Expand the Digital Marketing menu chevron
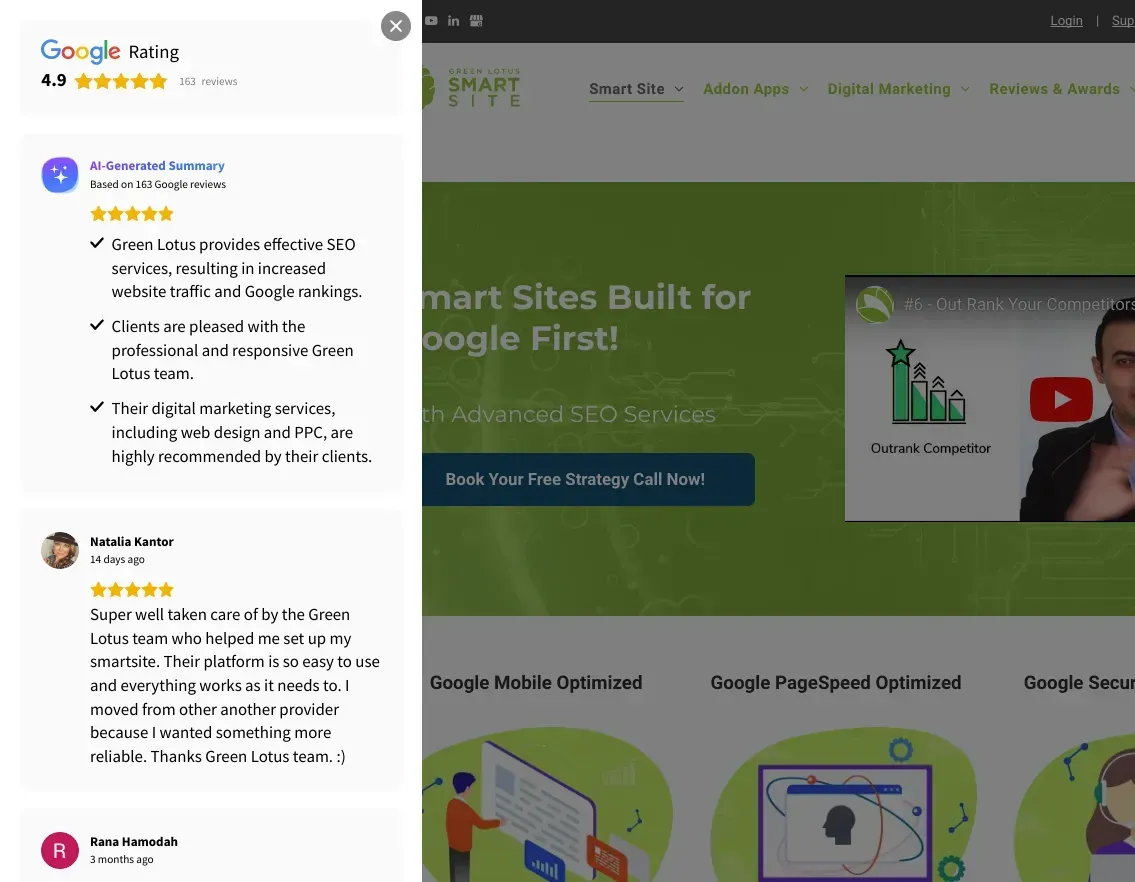The width and height of the screenshot is (1135, 882). pyautogui.click(x=965, y=89)
